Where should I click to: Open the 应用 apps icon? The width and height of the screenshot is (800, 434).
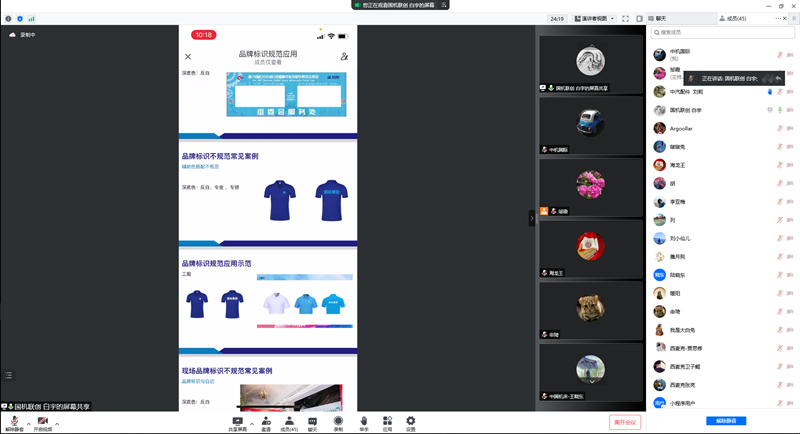coord(387,421)
